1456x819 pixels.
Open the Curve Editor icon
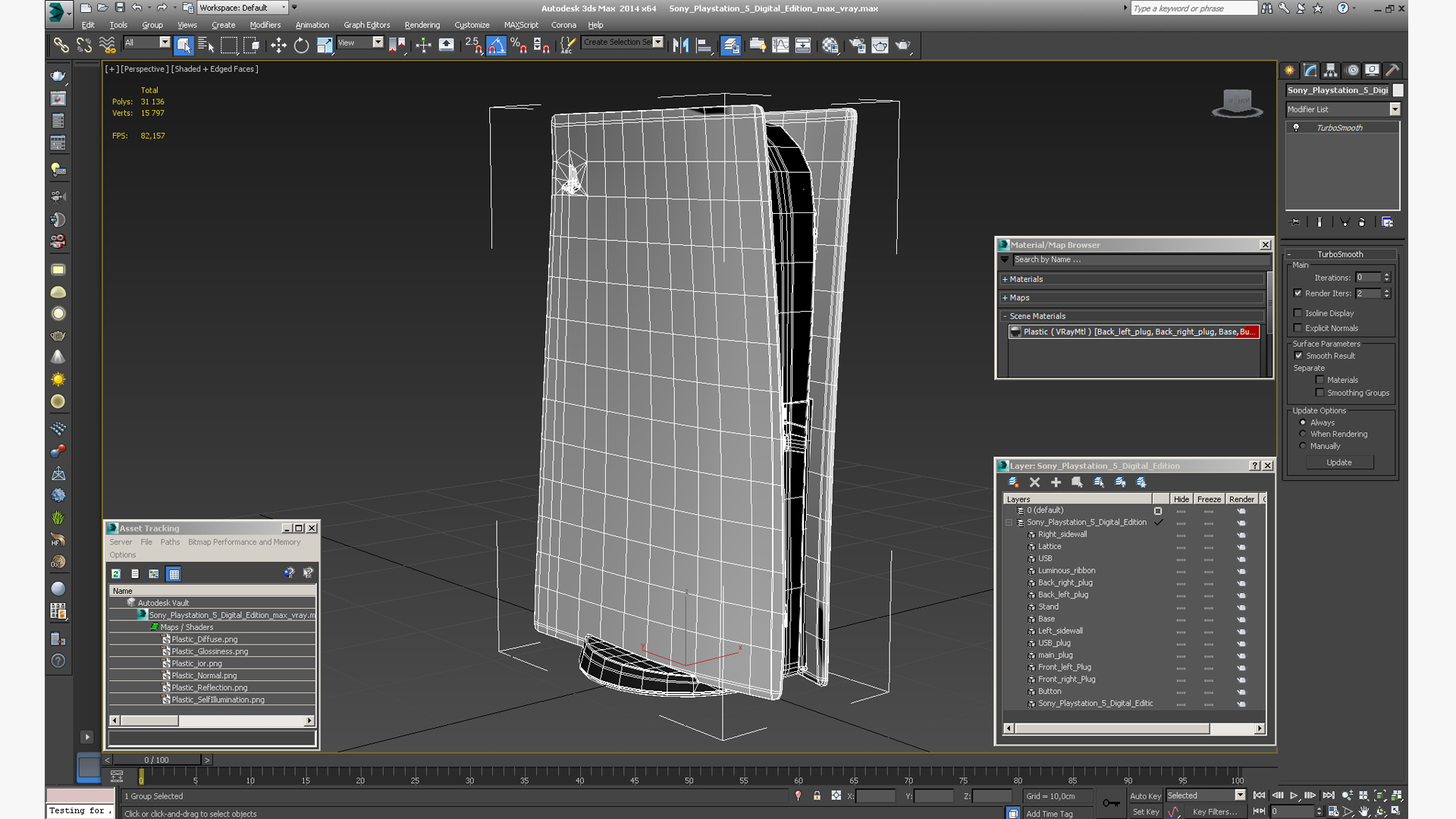tap(780, 45)
